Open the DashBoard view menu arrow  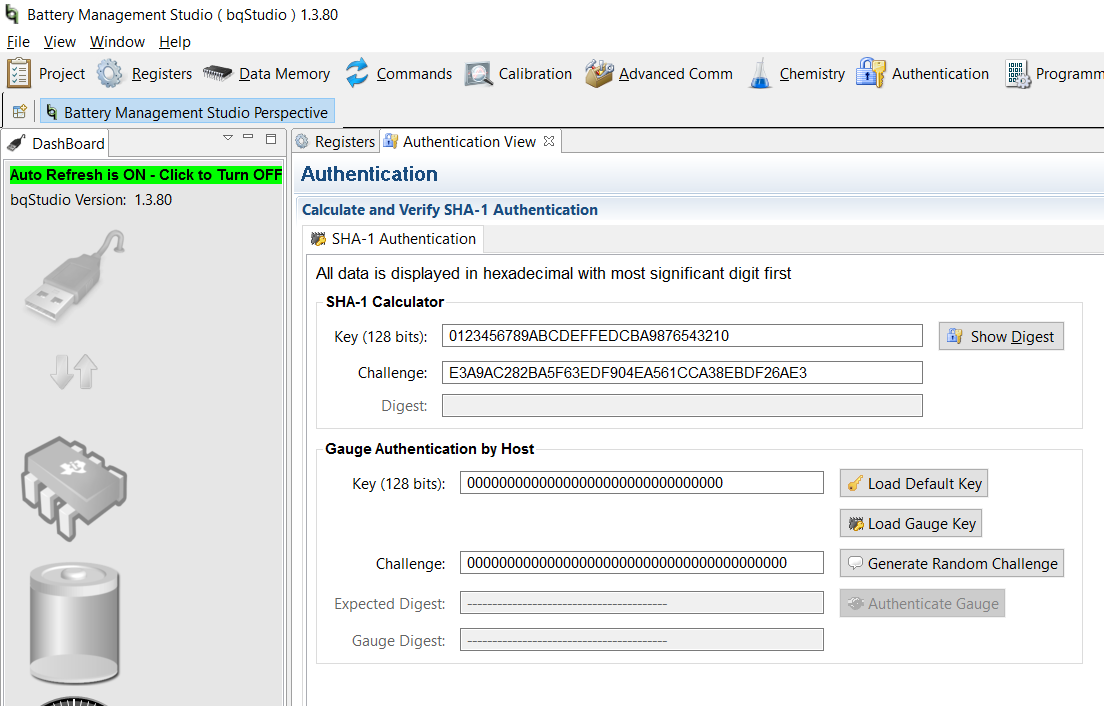click(227, 138)
